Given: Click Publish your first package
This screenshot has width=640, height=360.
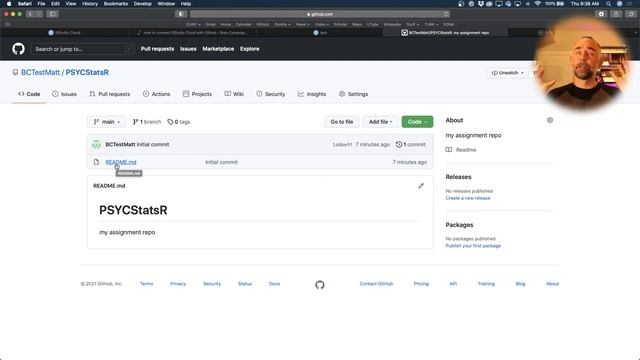Looking at the screenshot, I should click(473, 246).
